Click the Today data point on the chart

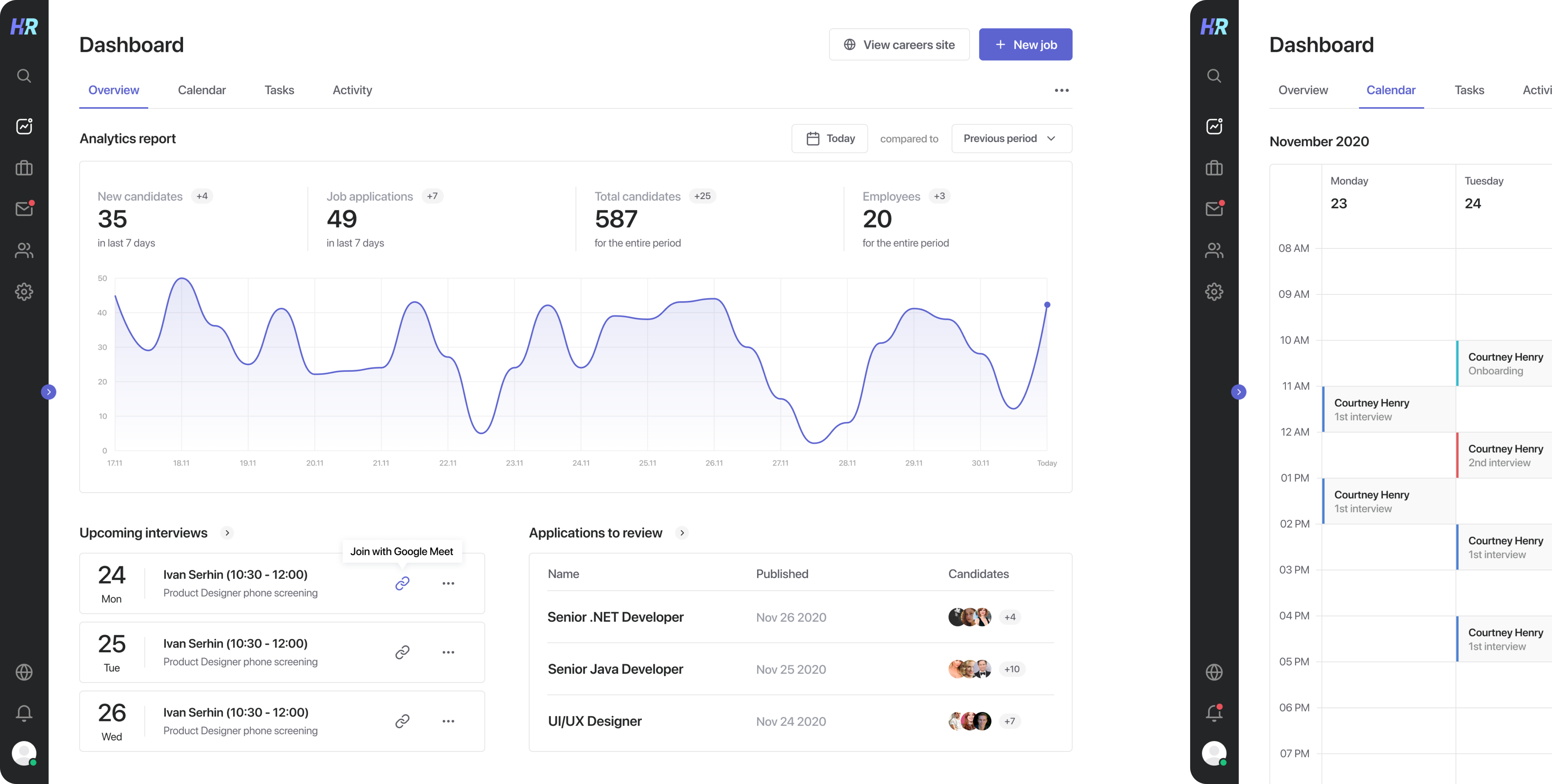click(1047, 305)
